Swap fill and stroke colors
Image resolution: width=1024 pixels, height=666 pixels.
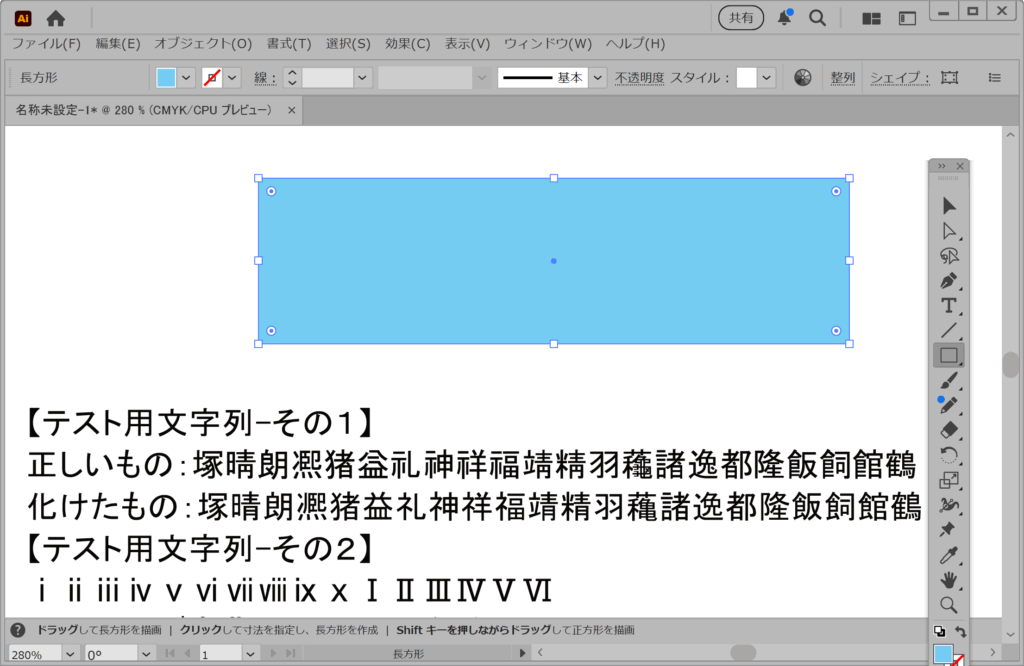click(961, 631)
